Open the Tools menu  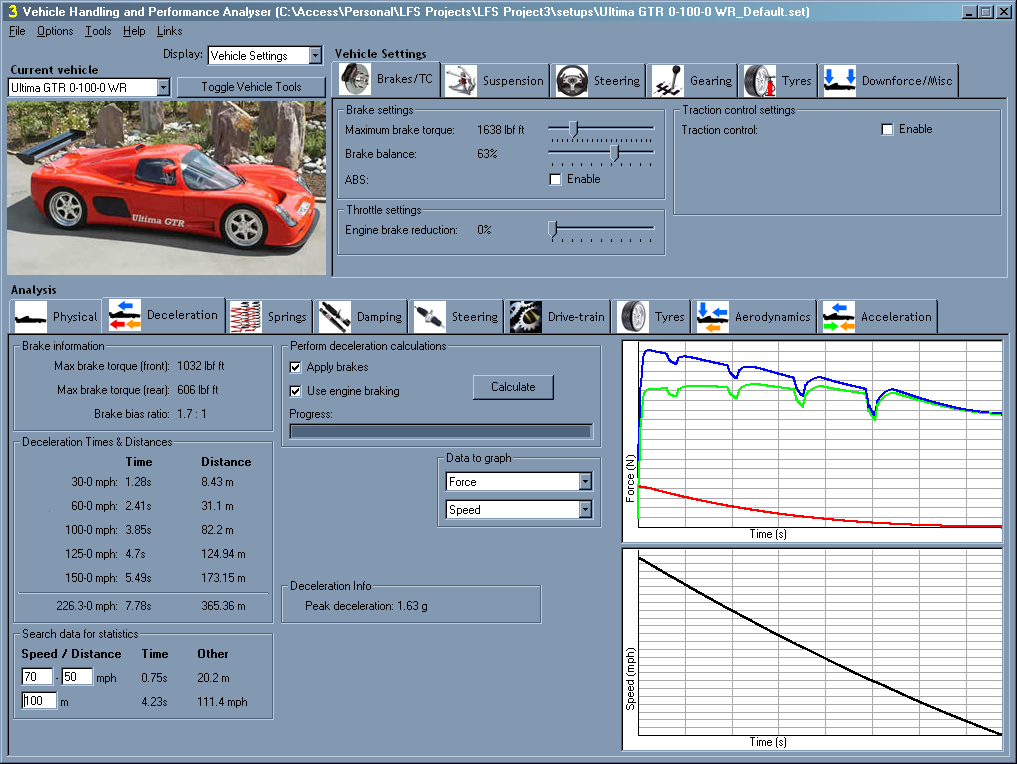(98, 31)
